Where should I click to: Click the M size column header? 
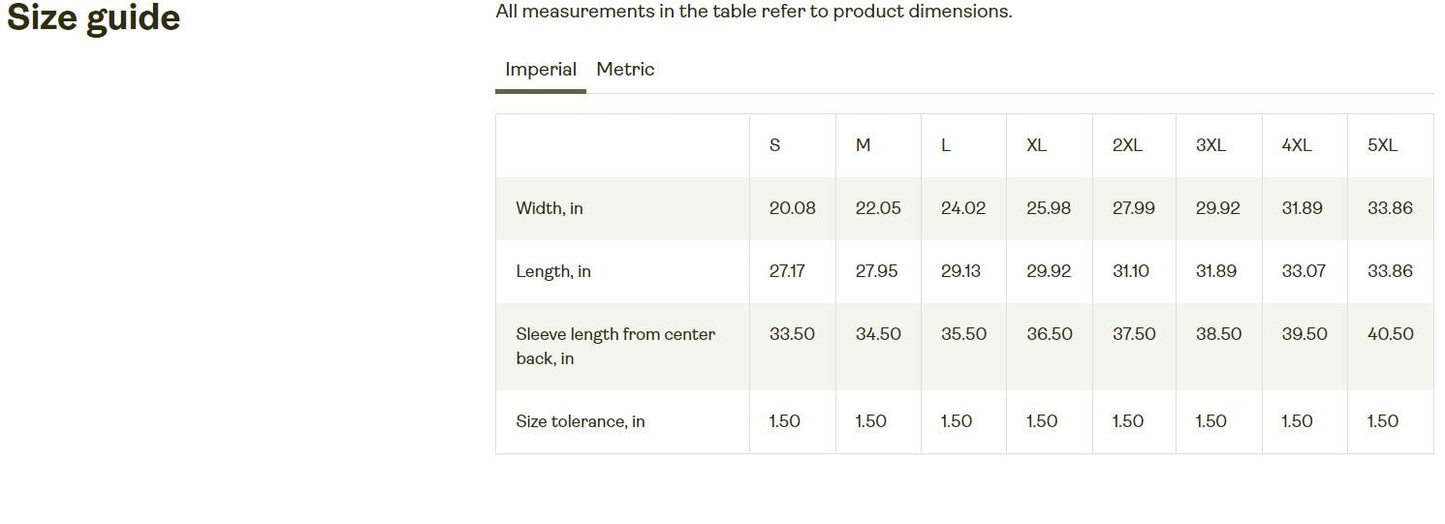pyautogui.click(x=863, y=145)
